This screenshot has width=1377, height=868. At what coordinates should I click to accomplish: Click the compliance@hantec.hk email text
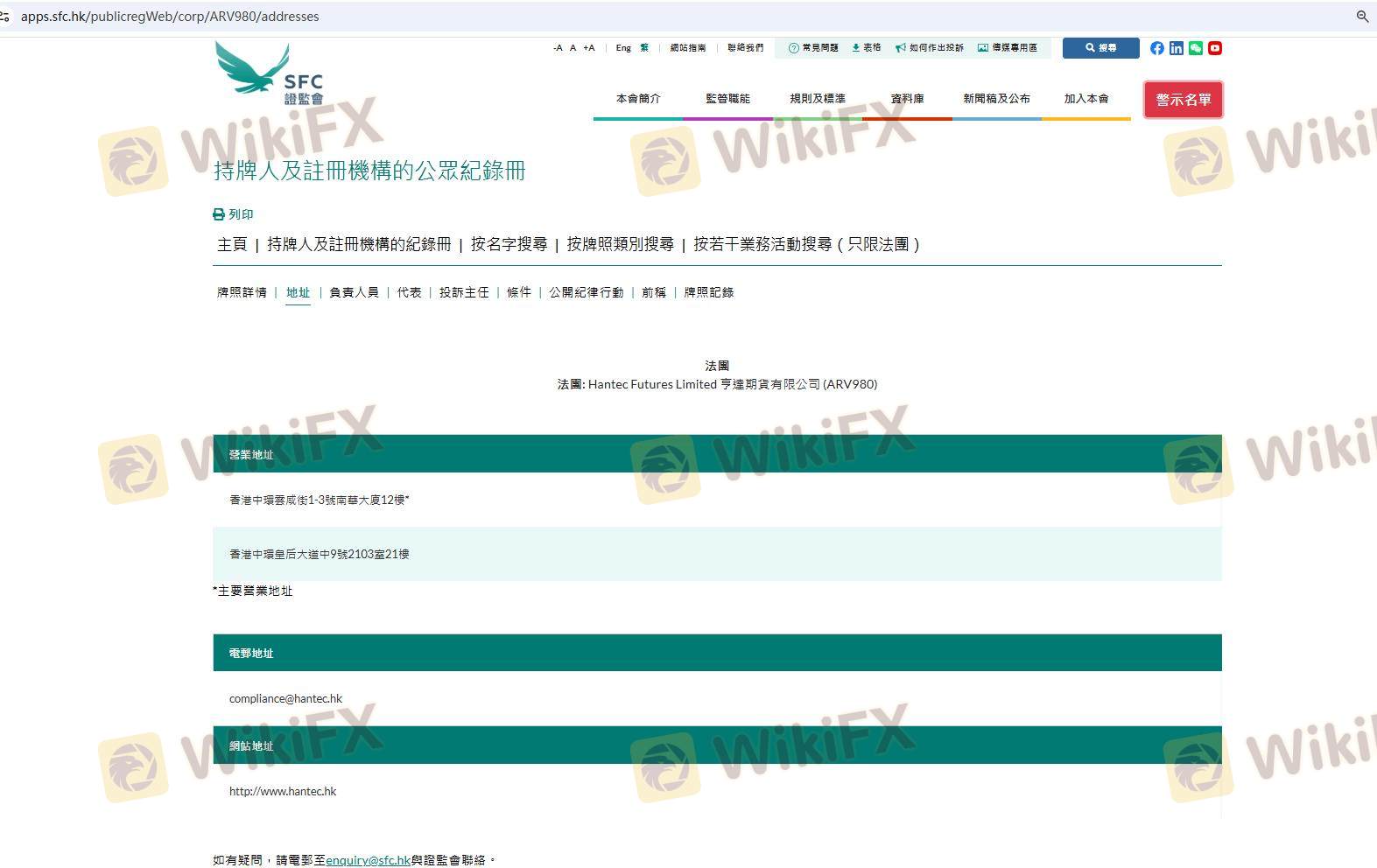tap(285, 698)
